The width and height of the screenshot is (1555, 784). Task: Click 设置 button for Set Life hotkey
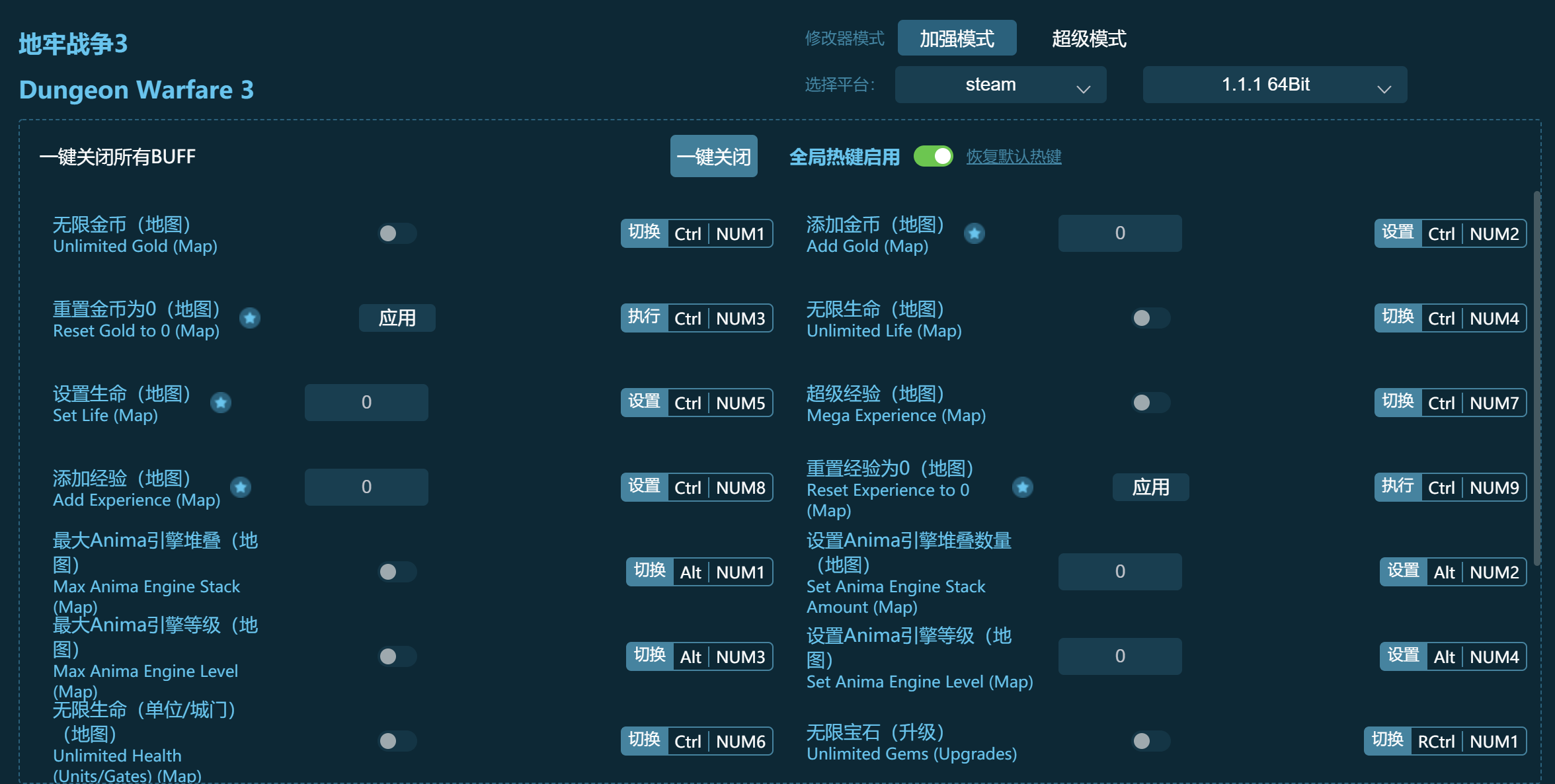645,403
